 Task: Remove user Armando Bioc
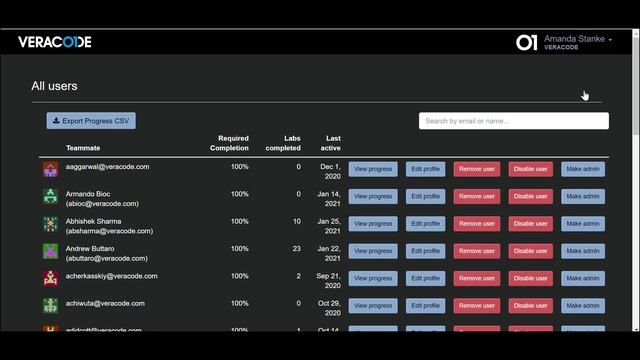(477, 196)
